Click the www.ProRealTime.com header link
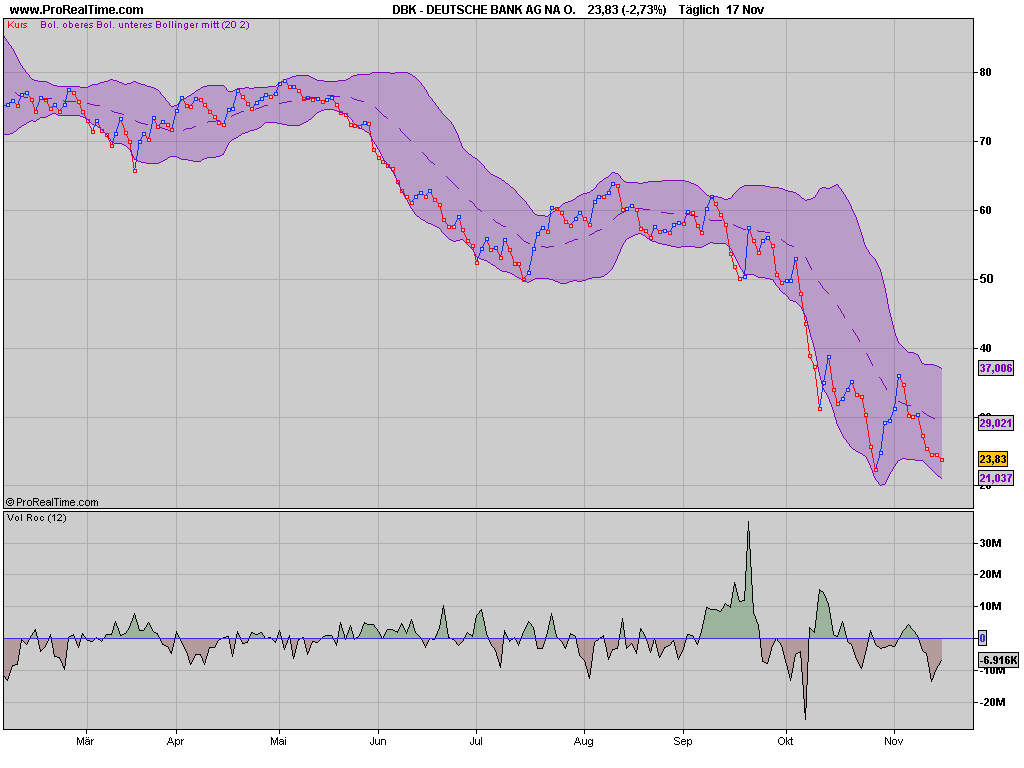The height and width of the screenshot is (768, 1024). coord(76,10)
